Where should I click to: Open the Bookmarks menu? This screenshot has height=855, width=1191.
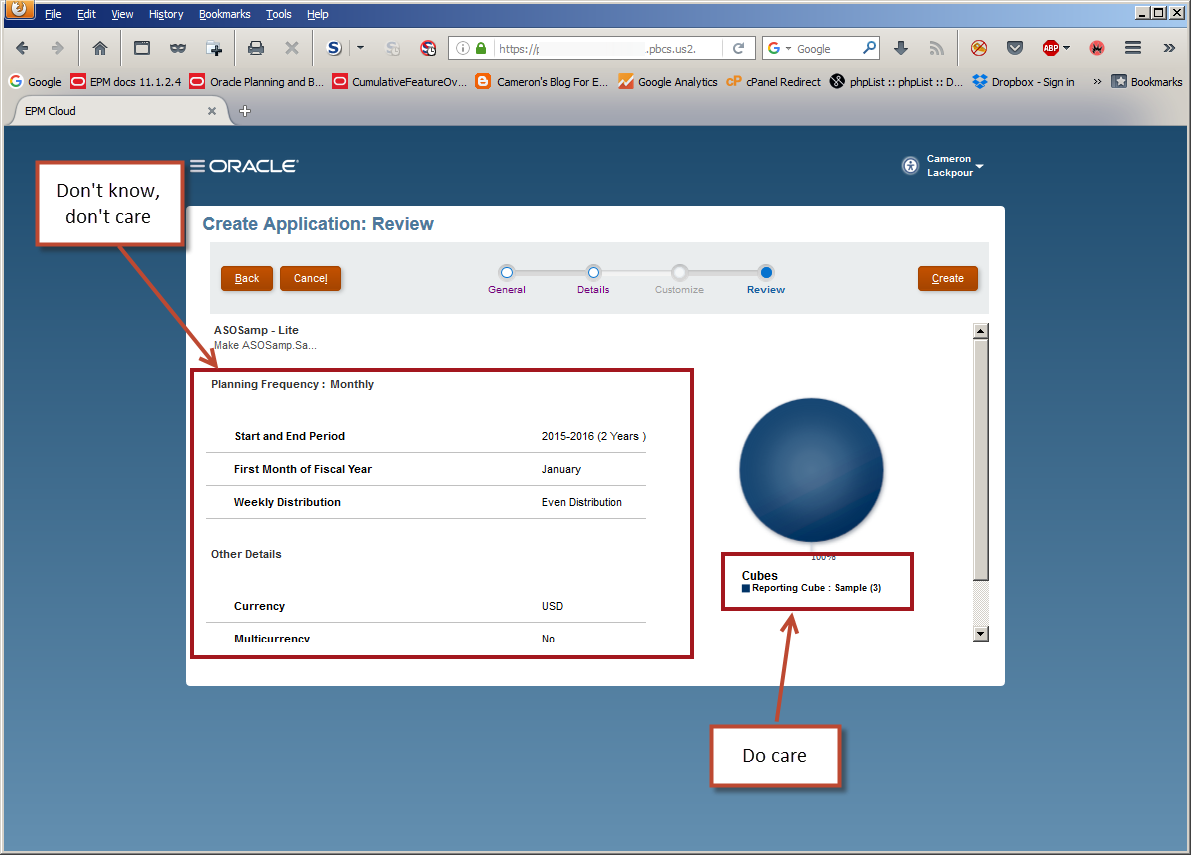coord(225,14)
